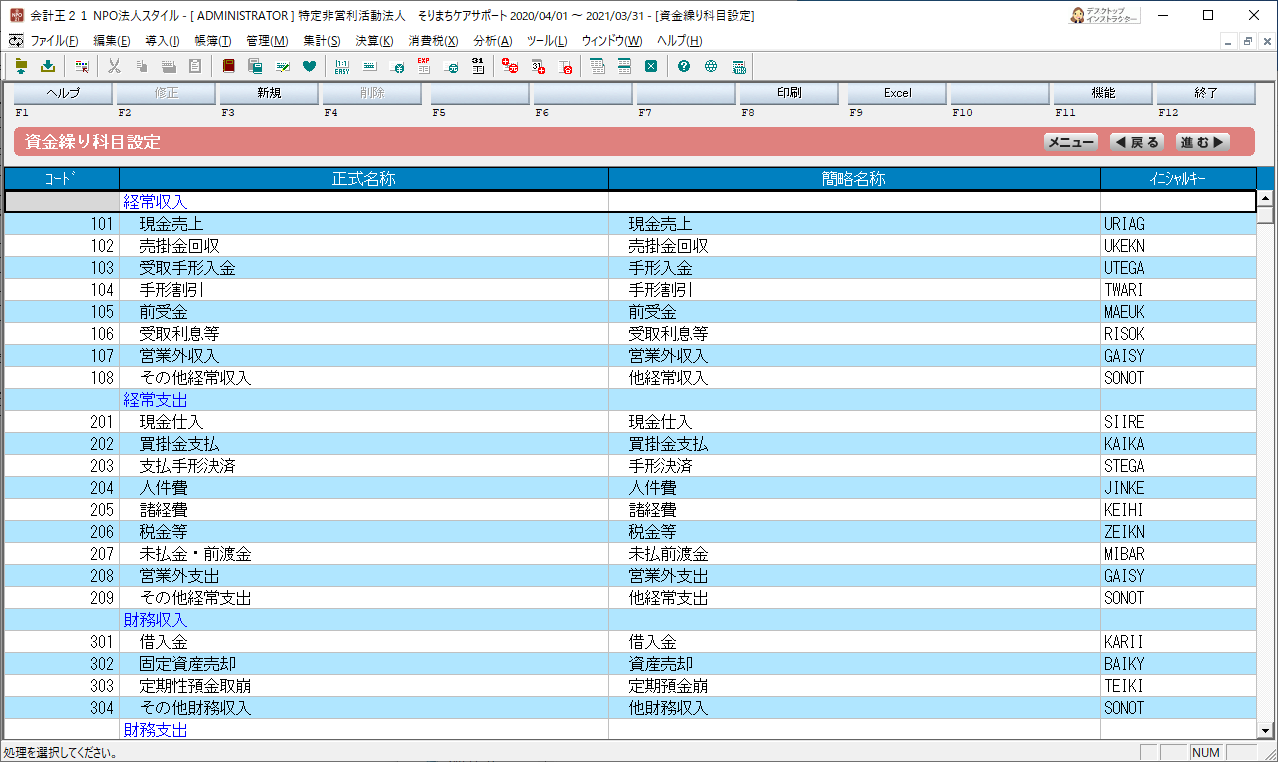Open the 決算(K) menu
Viewport: 1278px width, 762px height.
pos(374,41)
